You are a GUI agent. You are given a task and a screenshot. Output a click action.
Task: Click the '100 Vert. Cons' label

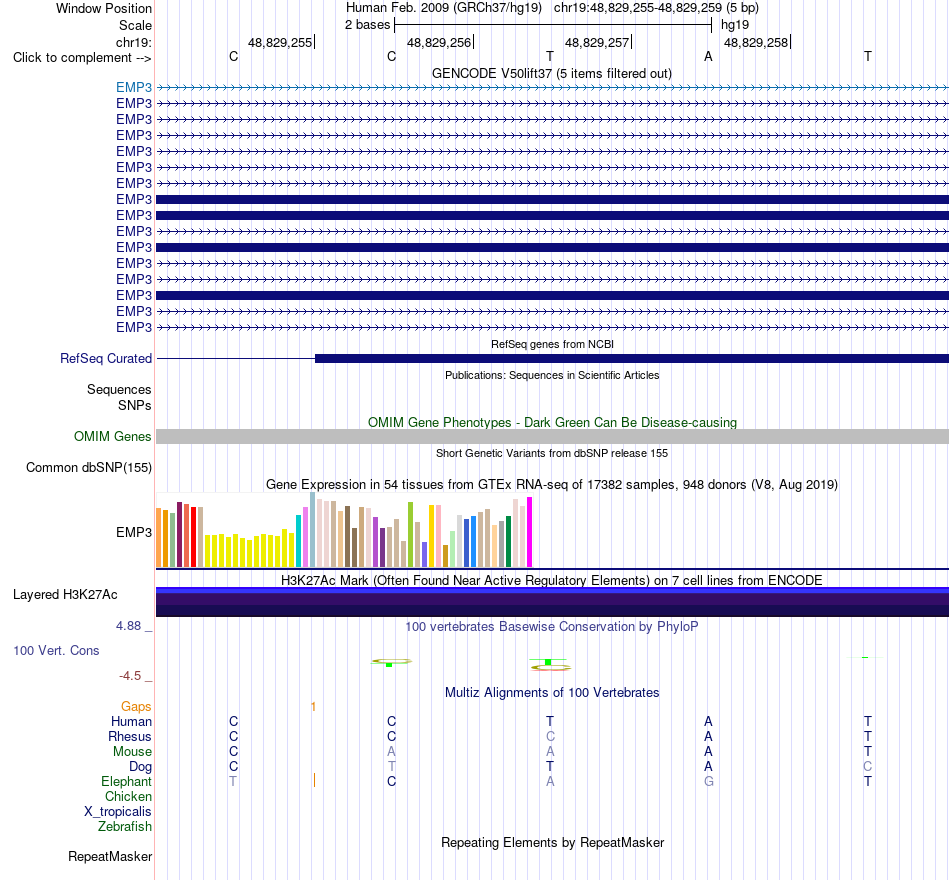(x=56, y=650)
